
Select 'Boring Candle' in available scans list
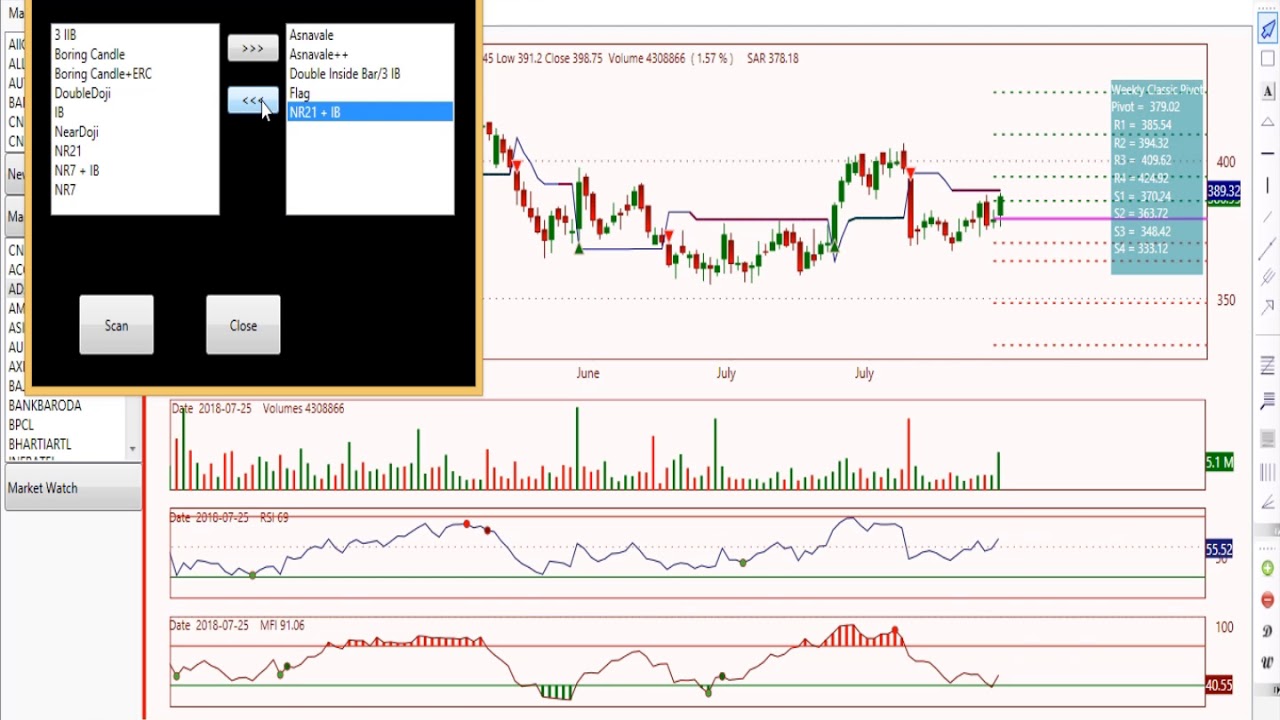point(135,54)
